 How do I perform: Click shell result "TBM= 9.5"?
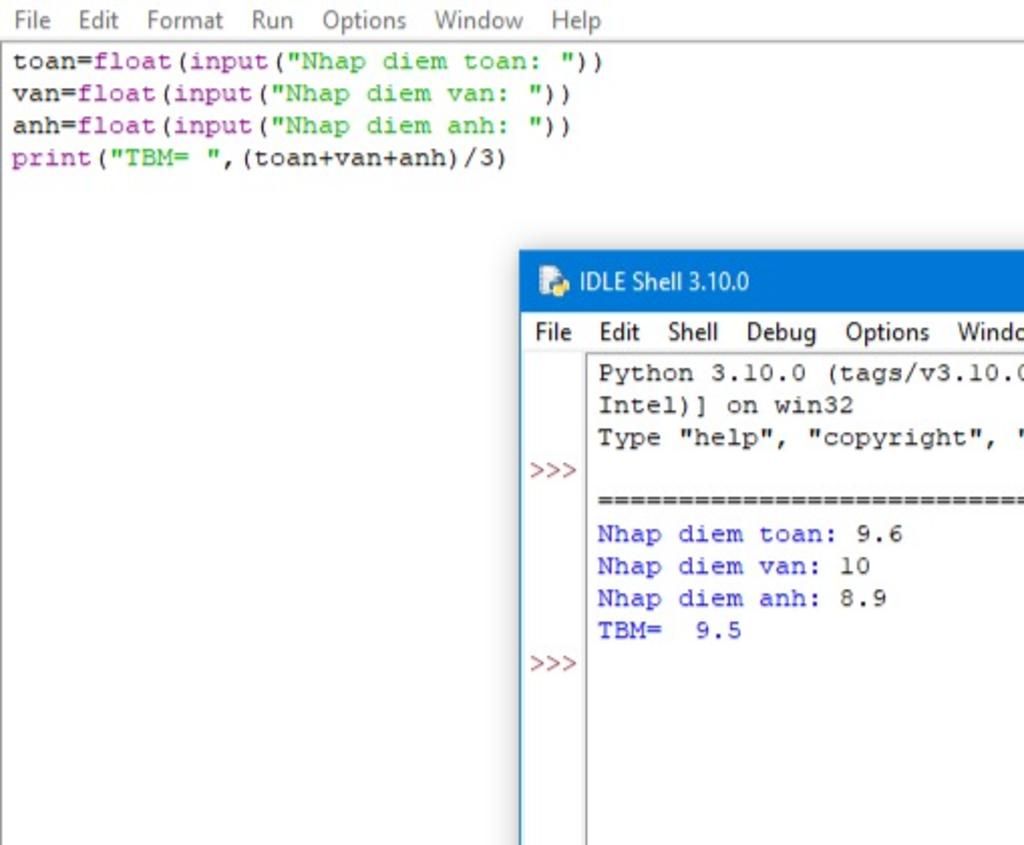click(x=669, y=630)
